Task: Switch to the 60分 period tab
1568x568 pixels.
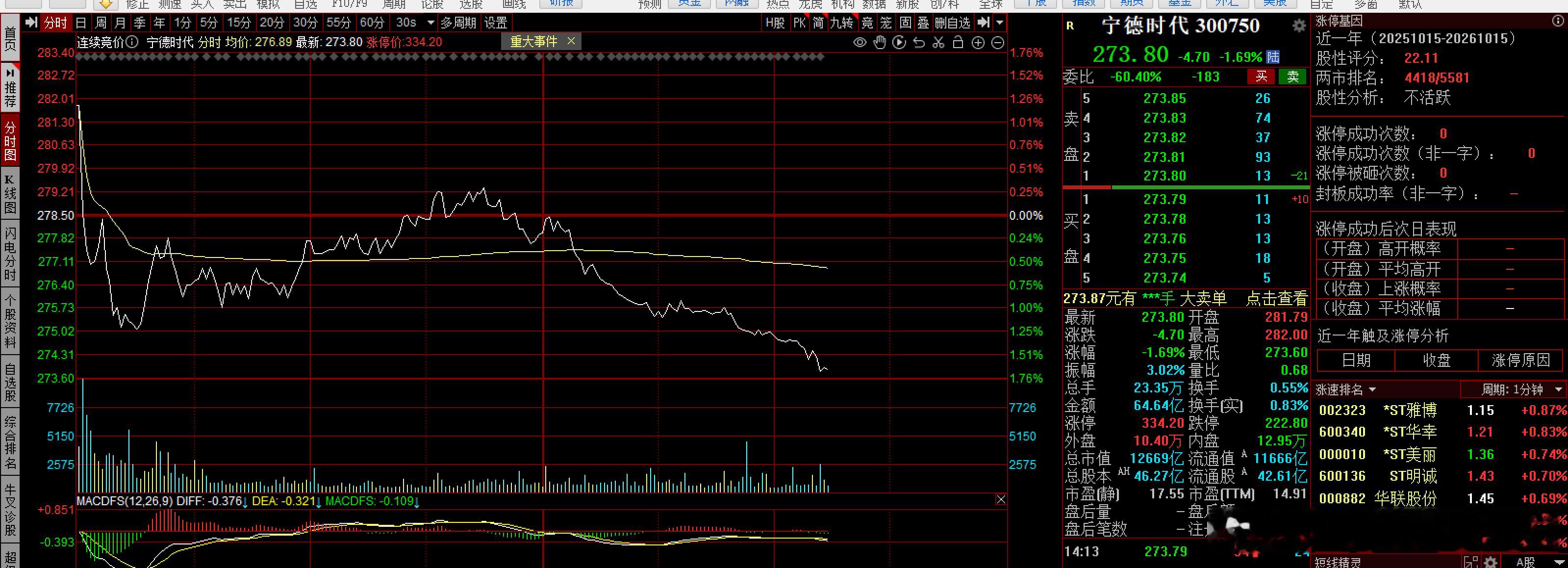Action: (x=372, y=23)
